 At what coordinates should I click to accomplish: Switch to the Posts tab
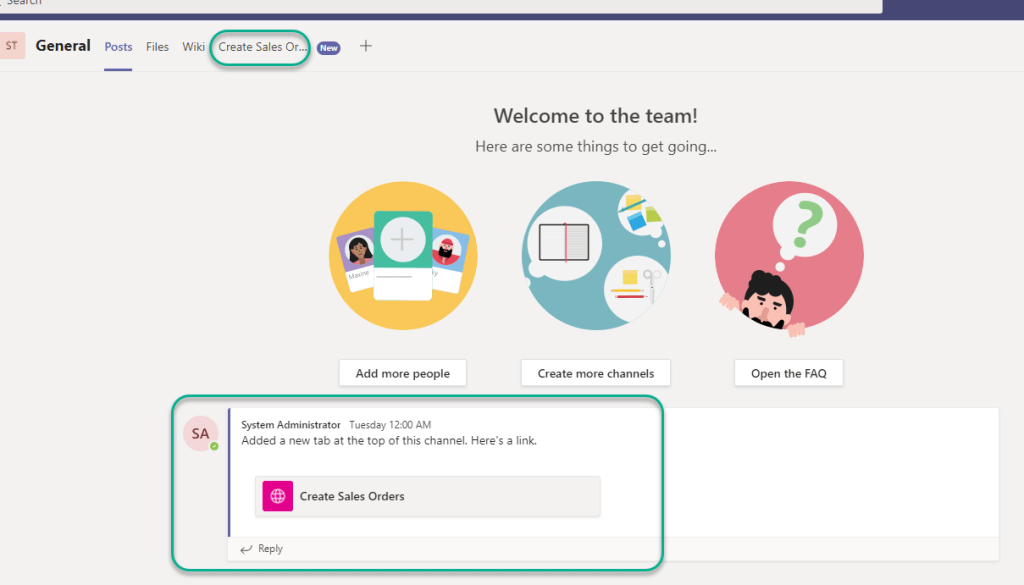click(118, 47)
